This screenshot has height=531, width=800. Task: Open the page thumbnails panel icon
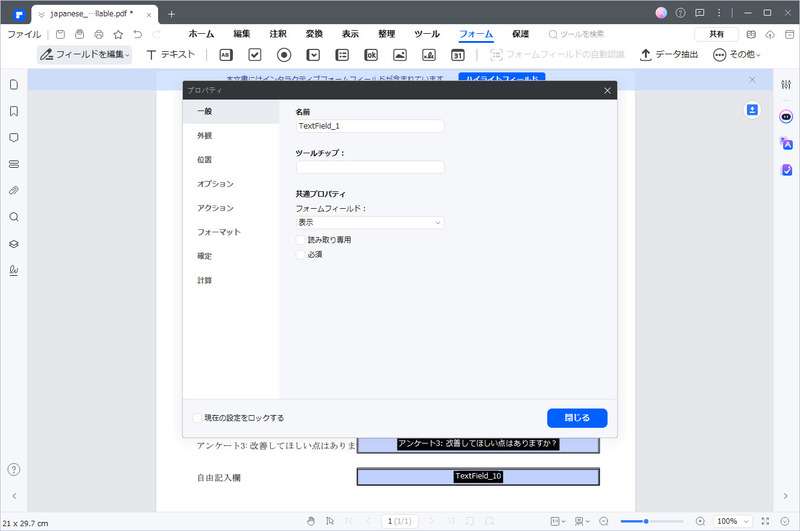point(14,84)
